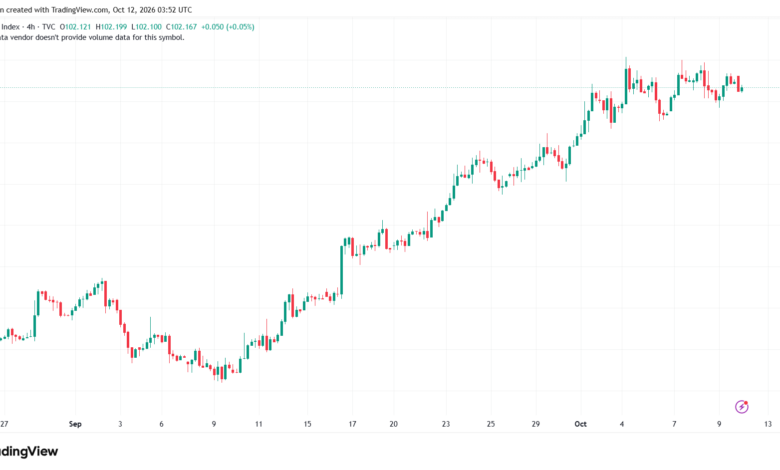Click the TradingView logo text at the bottom
This screenshot has width=780, height=470.
[29, 452]
